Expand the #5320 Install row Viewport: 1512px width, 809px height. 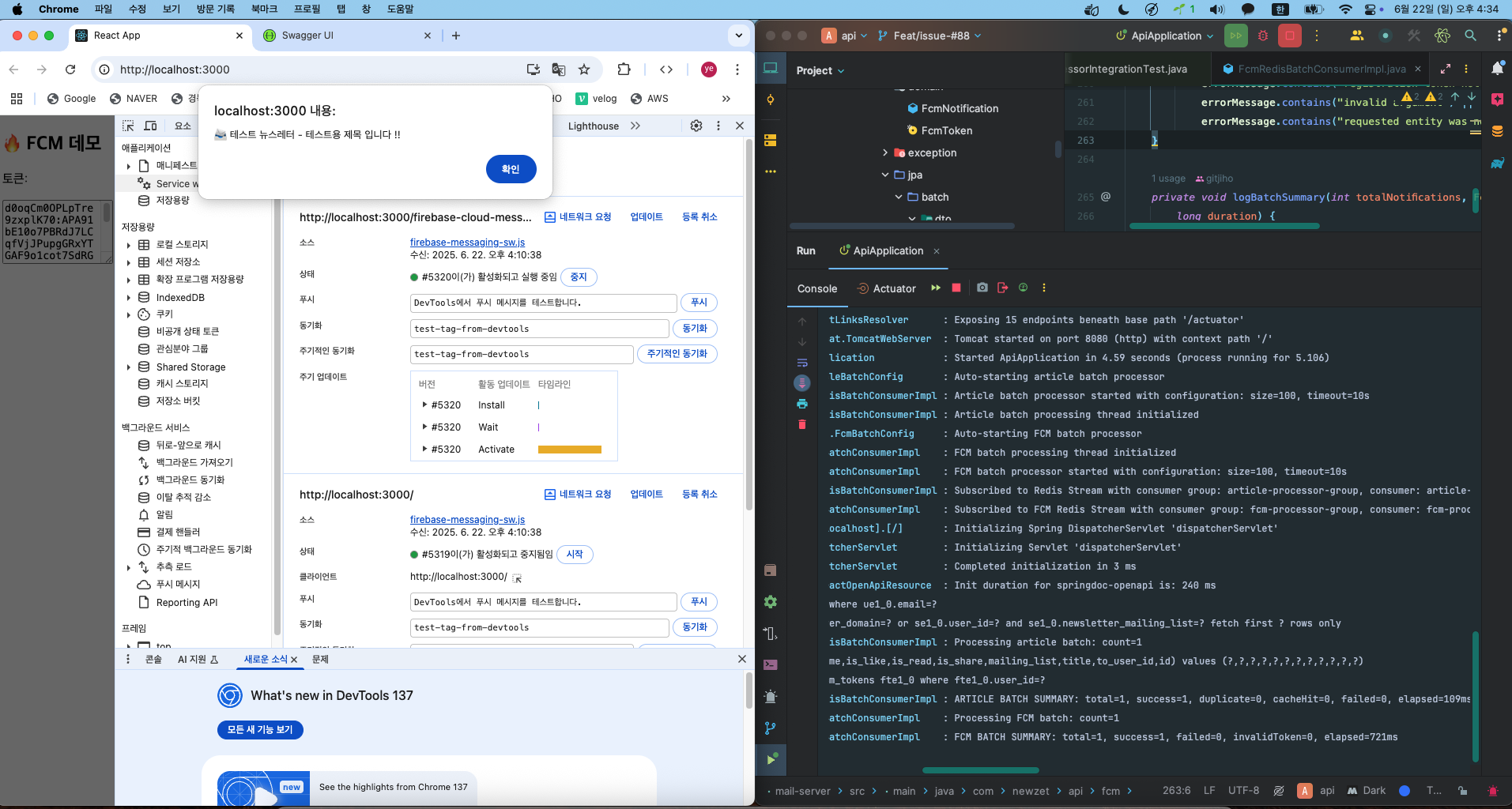(425, 404)
